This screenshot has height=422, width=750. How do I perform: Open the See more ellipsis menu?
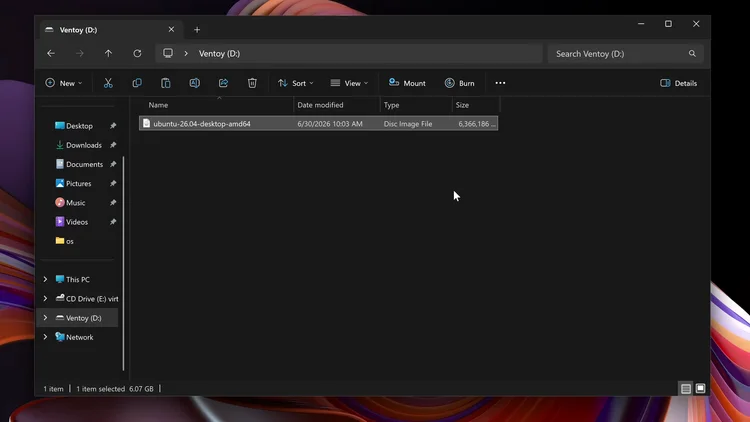500,83
